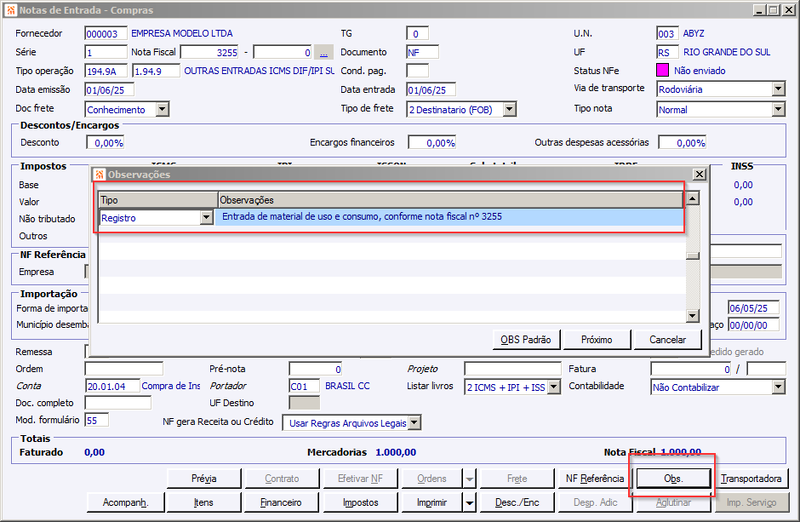
Task: Open the NF gera Receita ou Crédito dropdown
Action: (415, 422)
